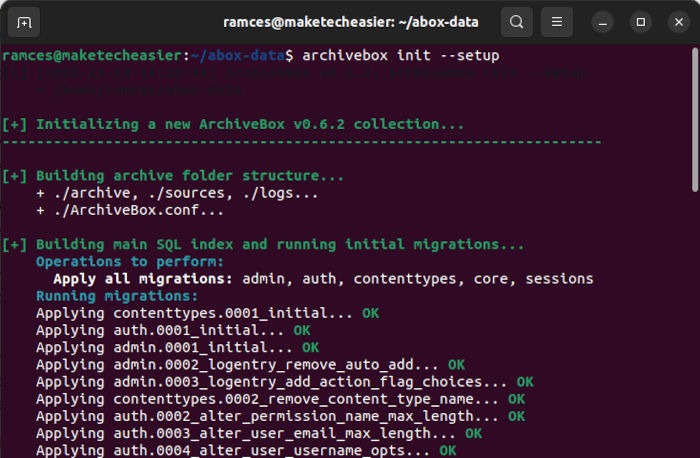The image size is (700, 458).
Task: Click the './archive, ./sources, ./logs...' line
Action: [x=178, y=193]
